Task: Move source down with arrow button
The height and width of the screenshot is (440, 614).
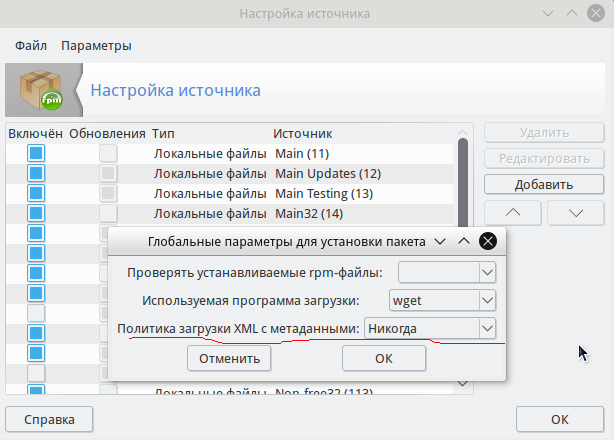Action: (x=576, y=213)
